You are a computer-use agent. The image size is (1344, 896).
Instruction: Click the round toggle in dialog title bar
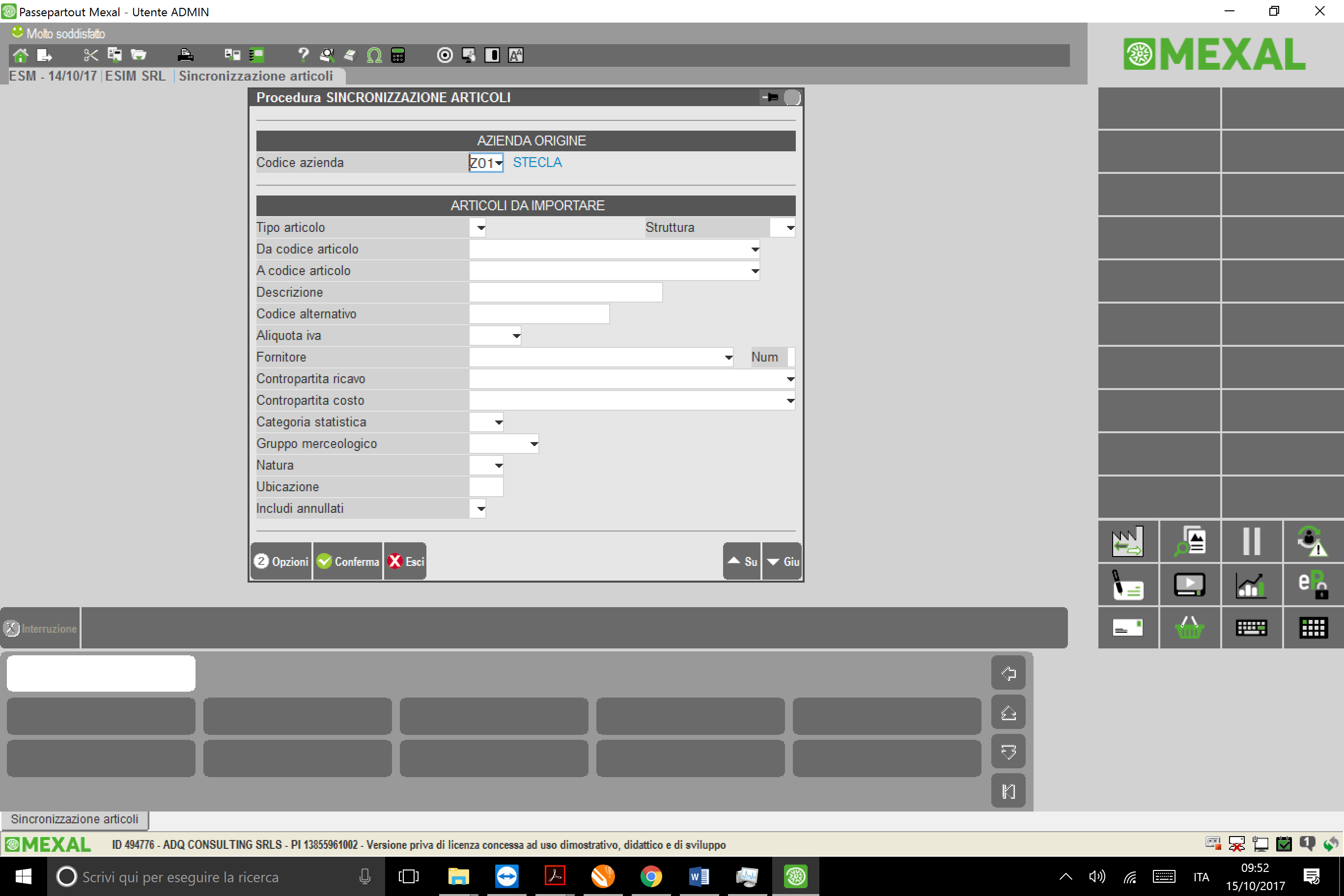791,97
